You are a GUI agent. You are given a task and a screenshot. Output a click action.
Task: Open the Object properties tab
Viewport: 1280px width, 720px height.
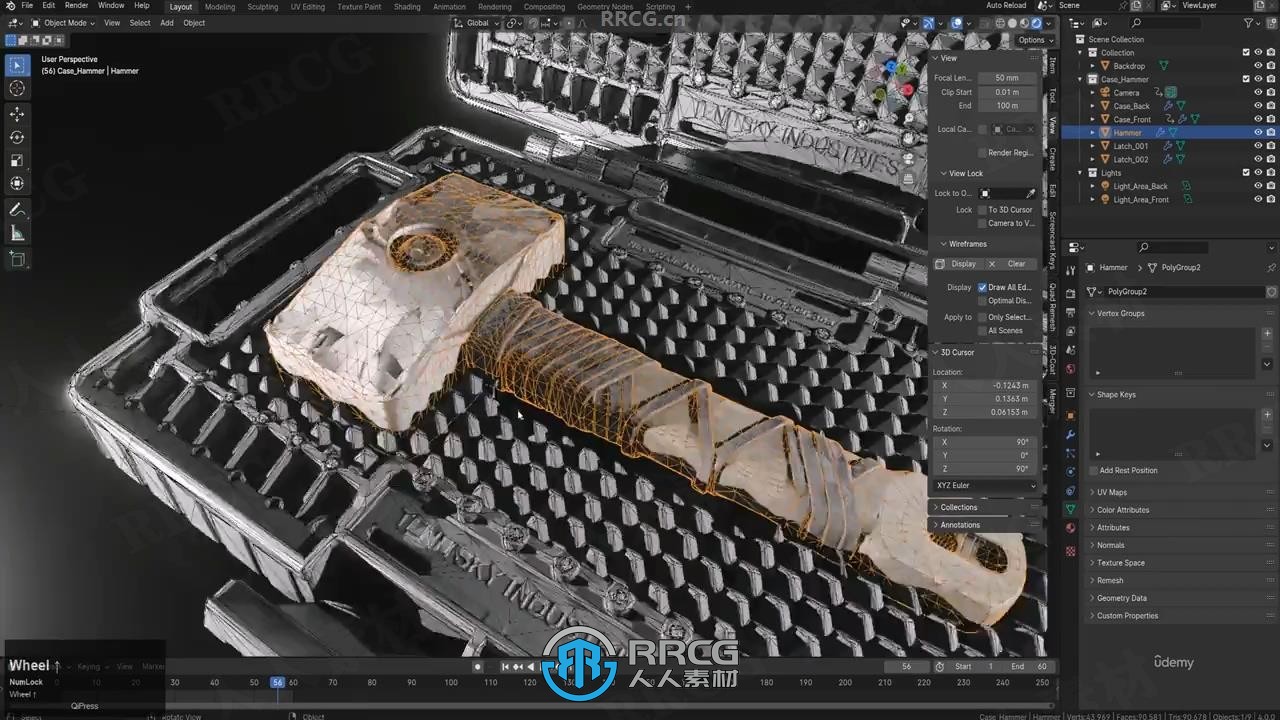point(1070,415)
